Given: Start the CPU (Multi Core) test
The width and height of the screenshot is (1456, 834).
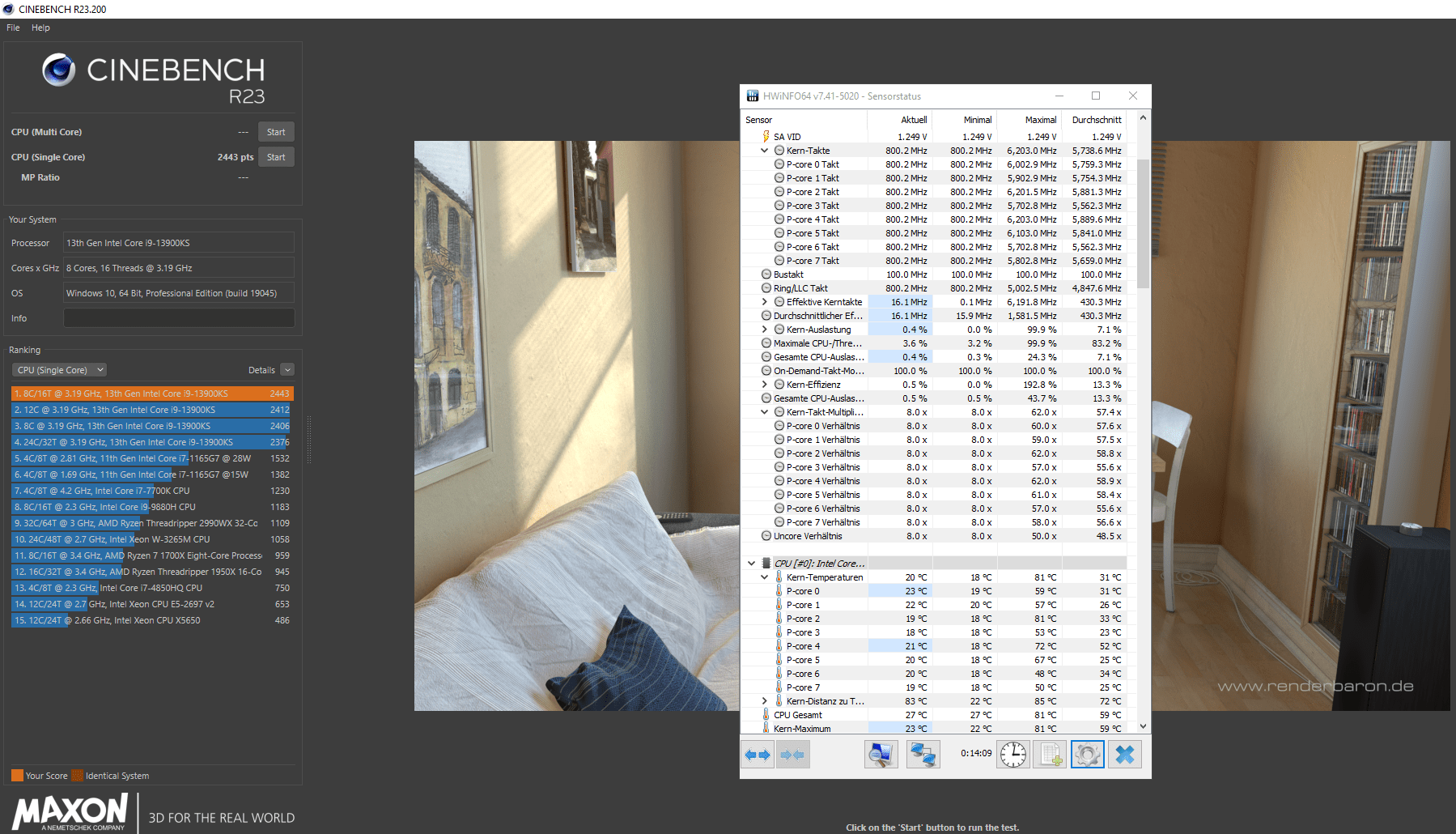Looking at the screenshot, I should click(276, 132).
